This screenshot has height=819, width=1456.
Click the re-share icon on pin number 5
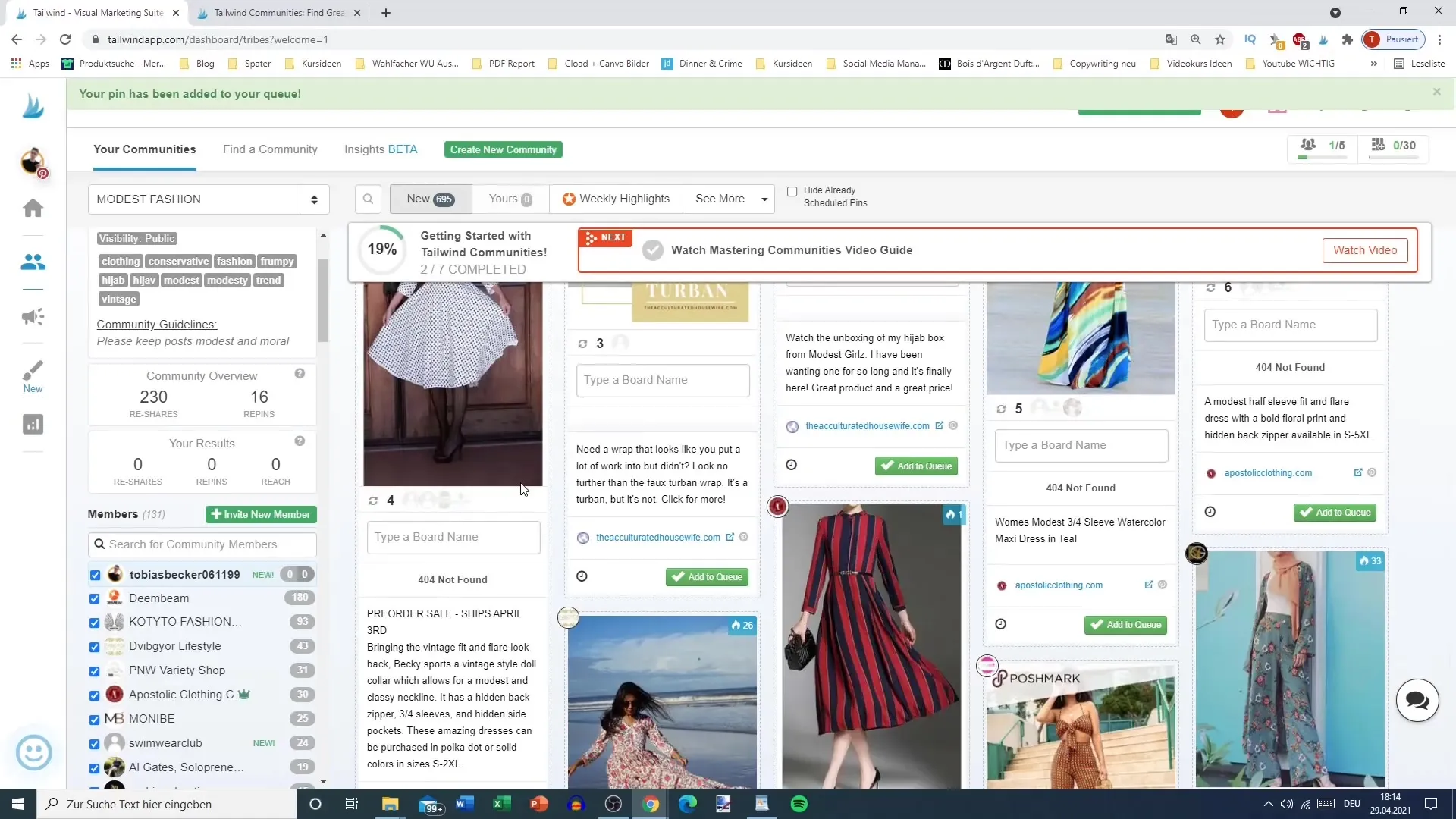click(1003, 408)
